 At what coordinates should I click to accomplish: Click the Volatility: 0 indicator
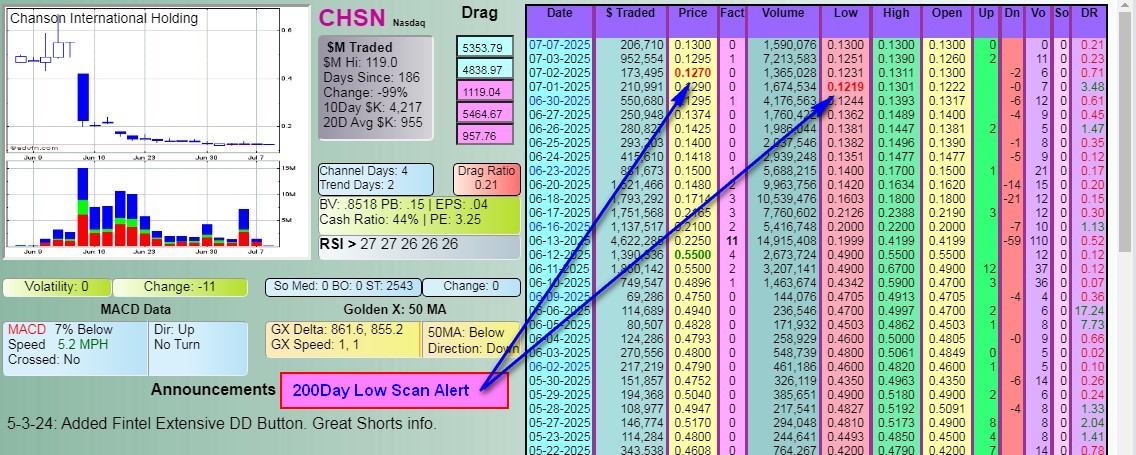tap(57, 287)
